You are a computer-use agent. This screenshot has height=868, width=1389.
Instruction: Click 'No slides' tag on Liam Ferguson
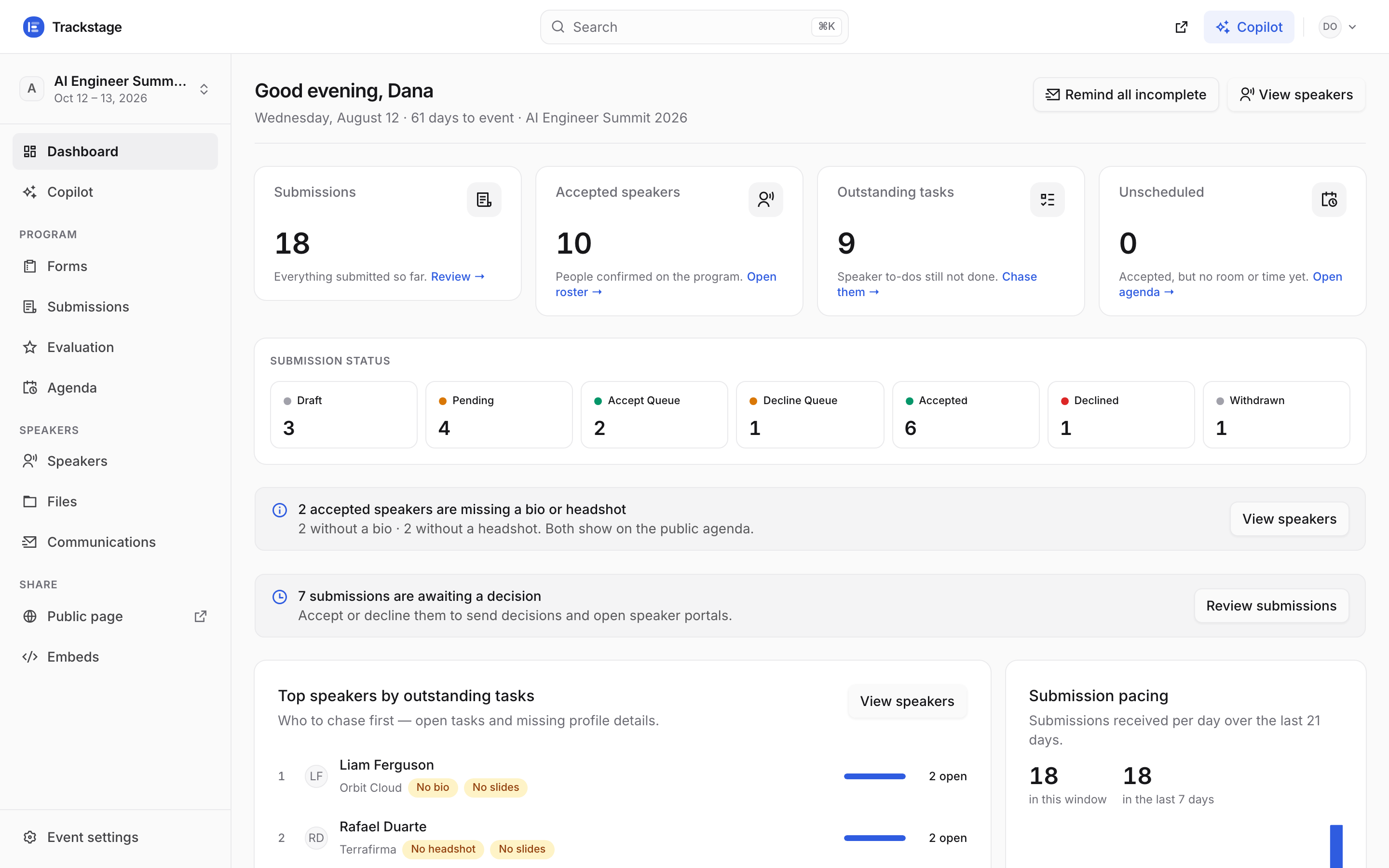pyautogui.click(x=495, y=787)
